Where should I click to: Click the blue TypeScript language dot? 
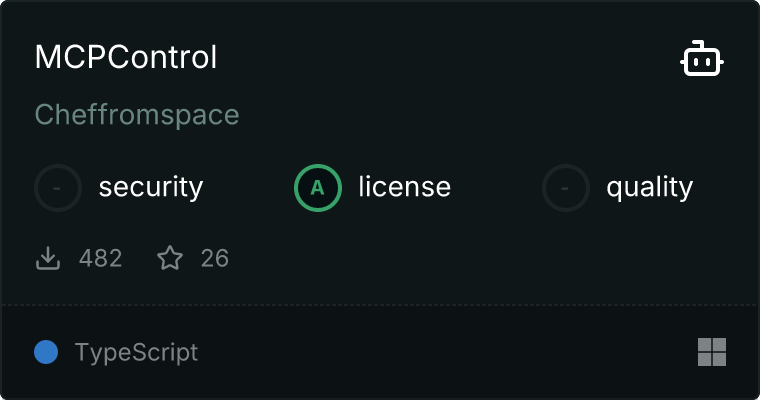tap(46, 352)
